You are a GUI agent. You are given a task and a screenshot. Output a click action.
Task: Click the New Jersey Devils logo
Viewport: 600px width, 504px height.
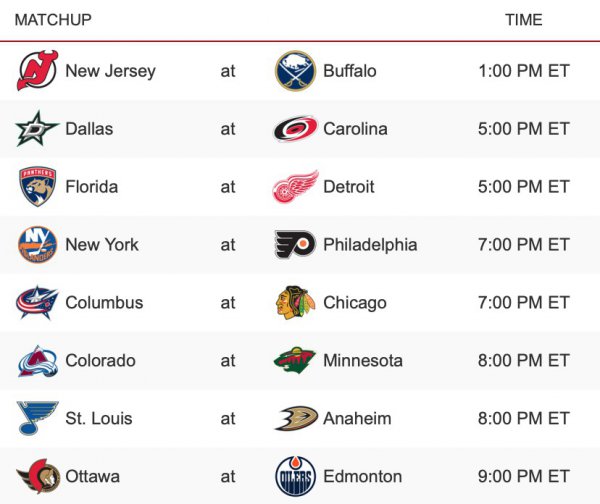38,71
